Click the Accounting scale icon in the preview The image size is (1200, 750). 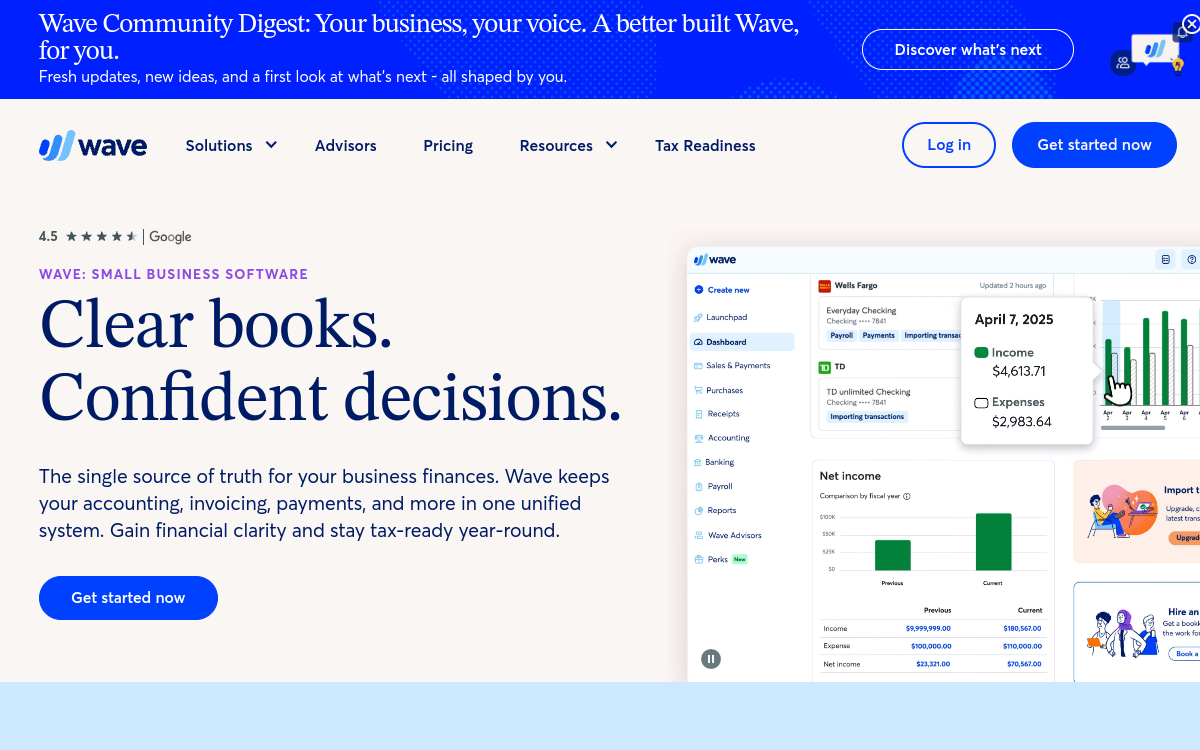[698, 438]
